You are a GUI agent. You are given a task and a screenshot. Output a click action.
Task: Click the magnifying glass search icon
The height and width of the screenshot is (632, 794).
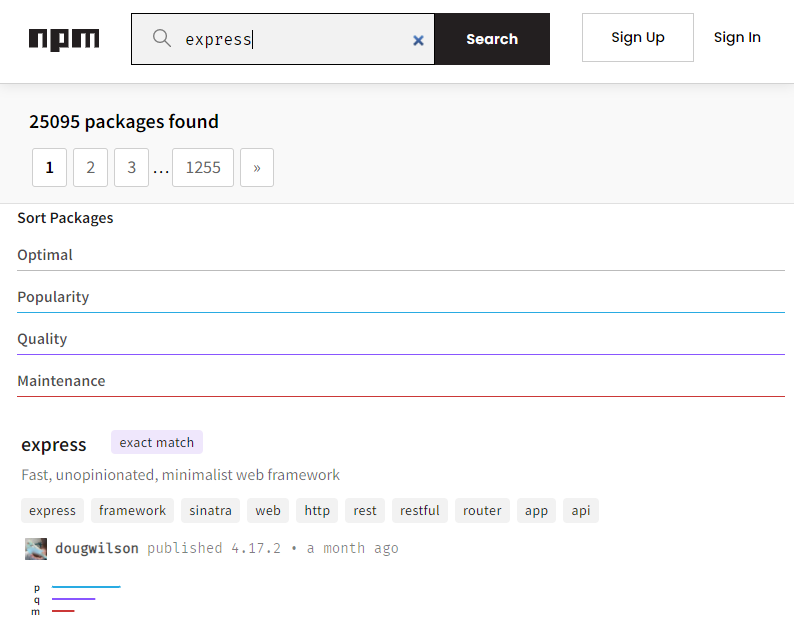[x=162, y=38]
